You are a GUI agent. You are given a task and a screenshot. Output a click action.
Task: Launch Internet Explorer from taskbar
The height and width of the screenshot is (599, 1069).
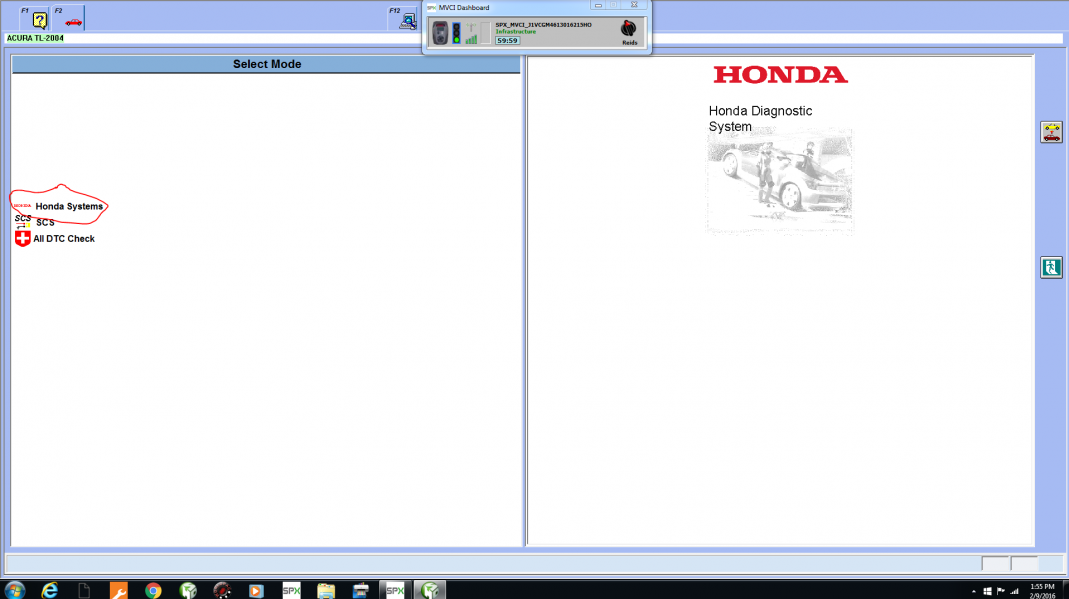pyautogui.click(x=49, y=590)
